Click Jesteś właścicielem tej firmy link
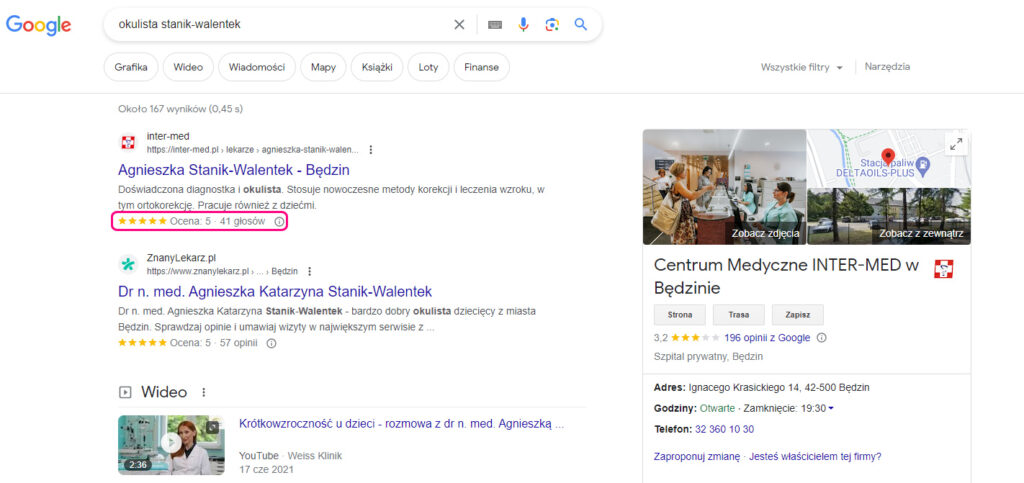Image resolution: width=1024 pixels, height=483 pixels. 816,456
